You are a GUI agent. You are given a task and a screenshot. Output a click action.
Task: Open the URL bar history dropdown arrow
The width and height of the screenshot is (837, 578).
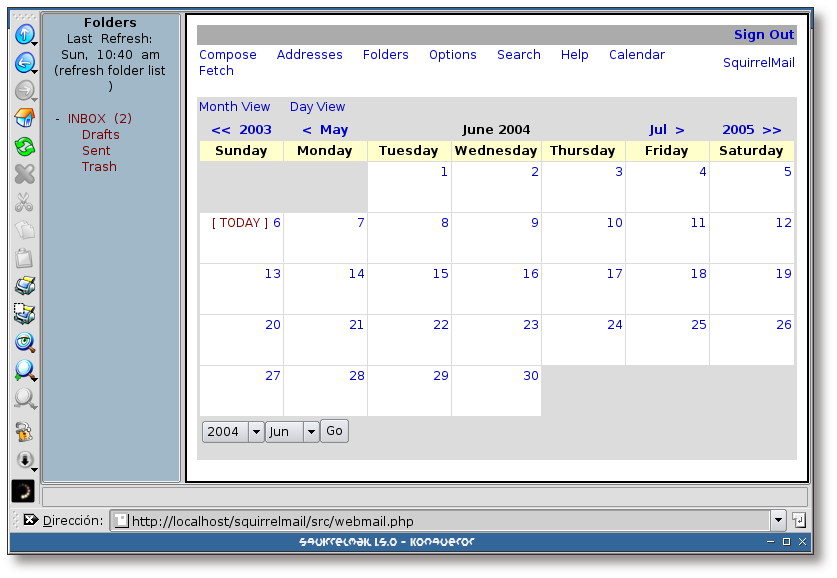[x=778, y=520]
